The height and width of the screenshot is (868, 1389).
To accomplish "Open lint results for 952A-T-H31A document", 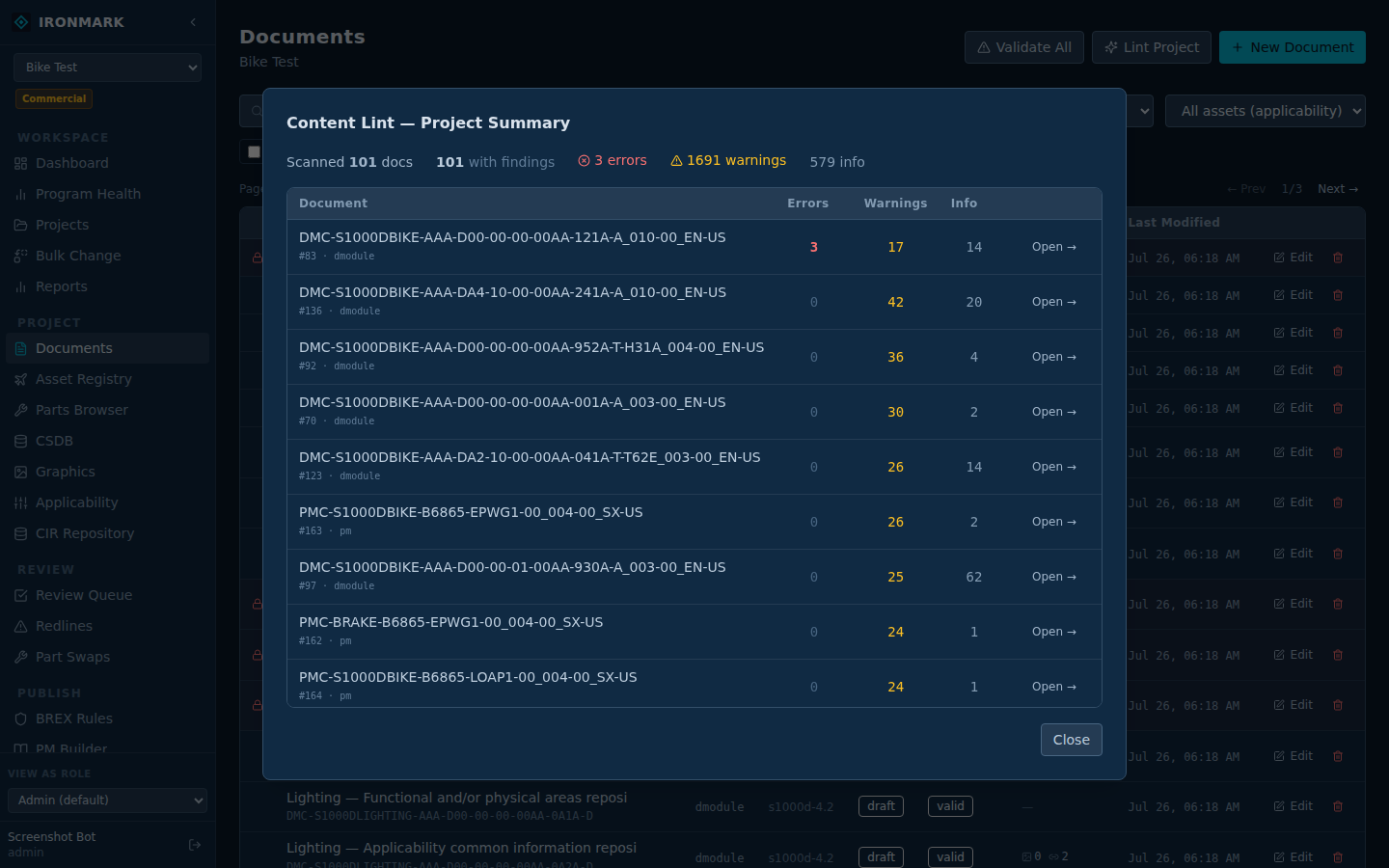I will tap(1053, 357).
